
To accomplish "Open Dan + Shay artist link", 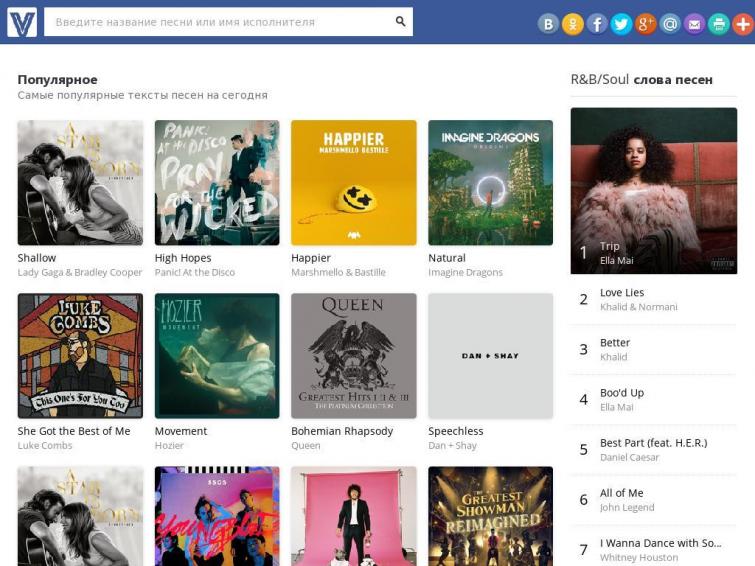I will tap(452, 446).
